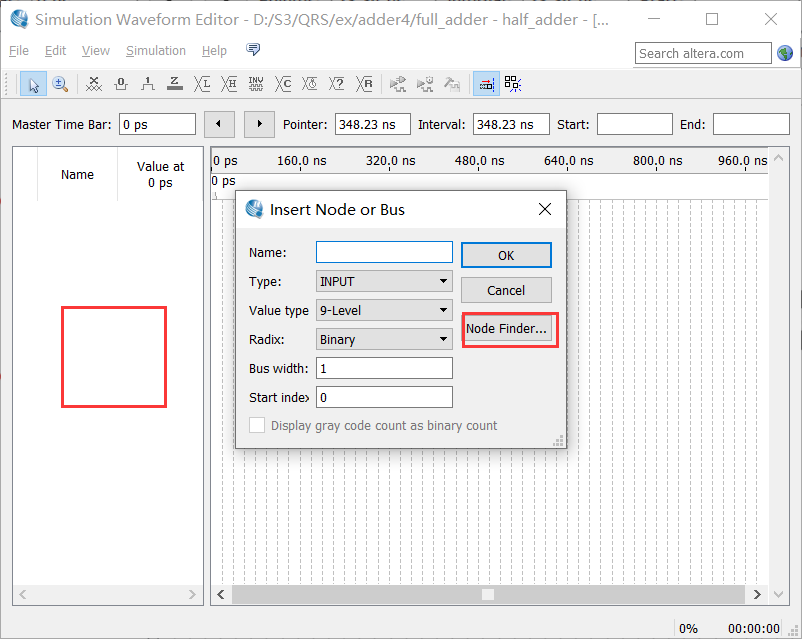Image resolution: width=802 pixels, height=639 pixels.
Task: Open the View menu
Action: pyautogui.click(x=96, y=51)
